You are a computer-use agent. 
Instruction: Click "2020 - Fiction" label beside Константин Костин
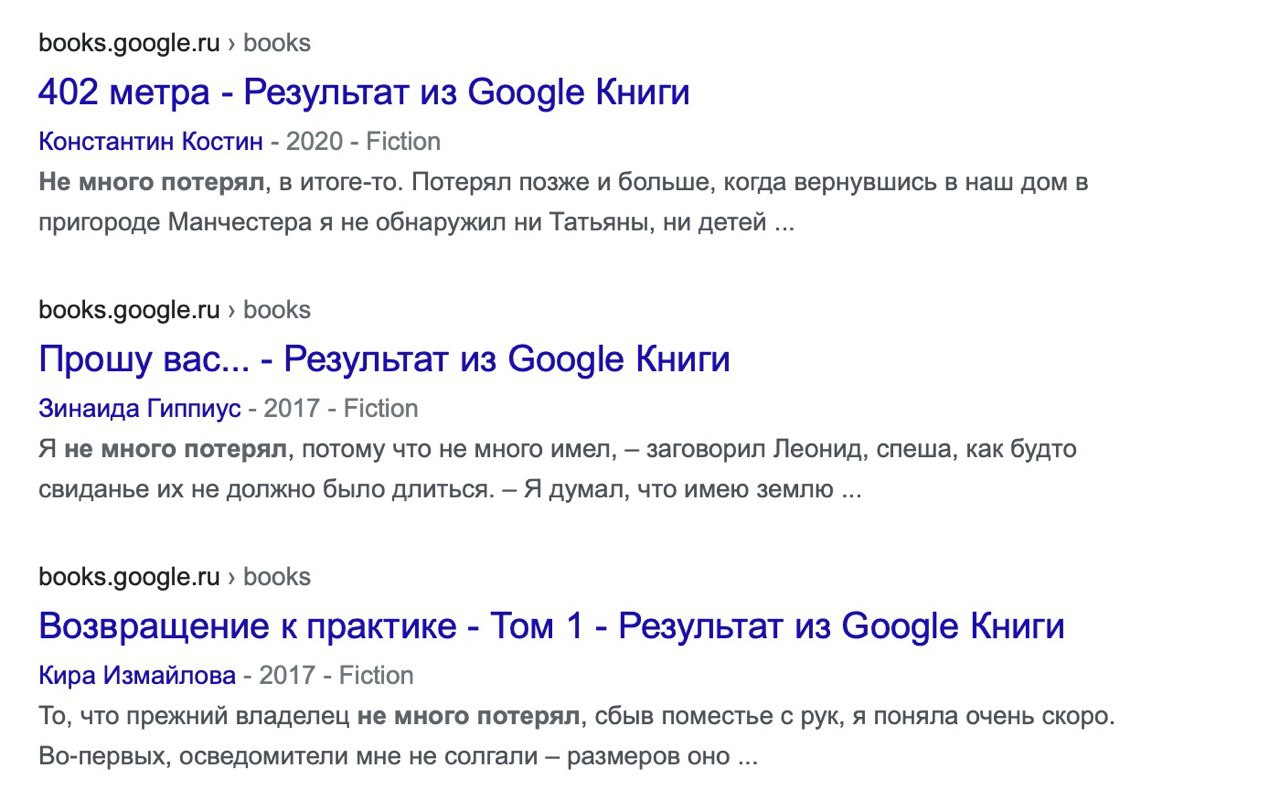[x=363, y=142]
